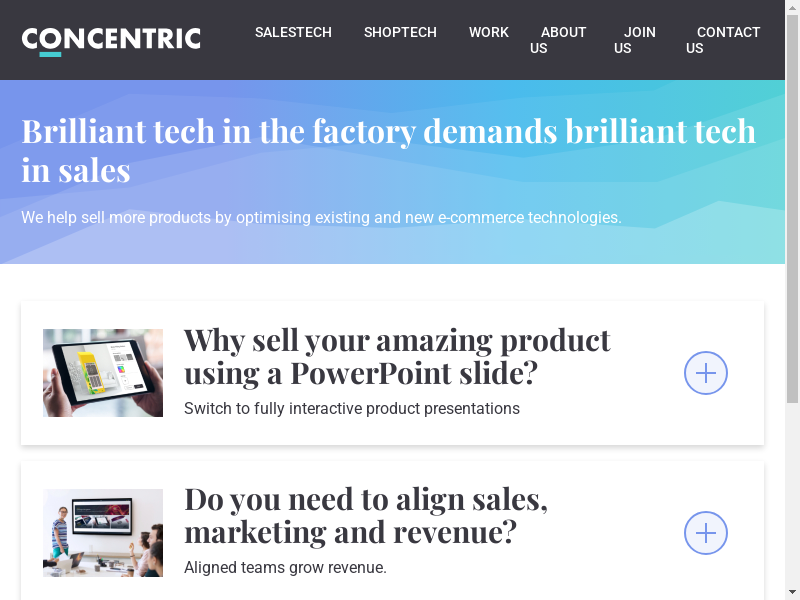Open the SALESTECH menu item
Screen dimensions: 800x600
pyautogui.click(x=293, y=32)
